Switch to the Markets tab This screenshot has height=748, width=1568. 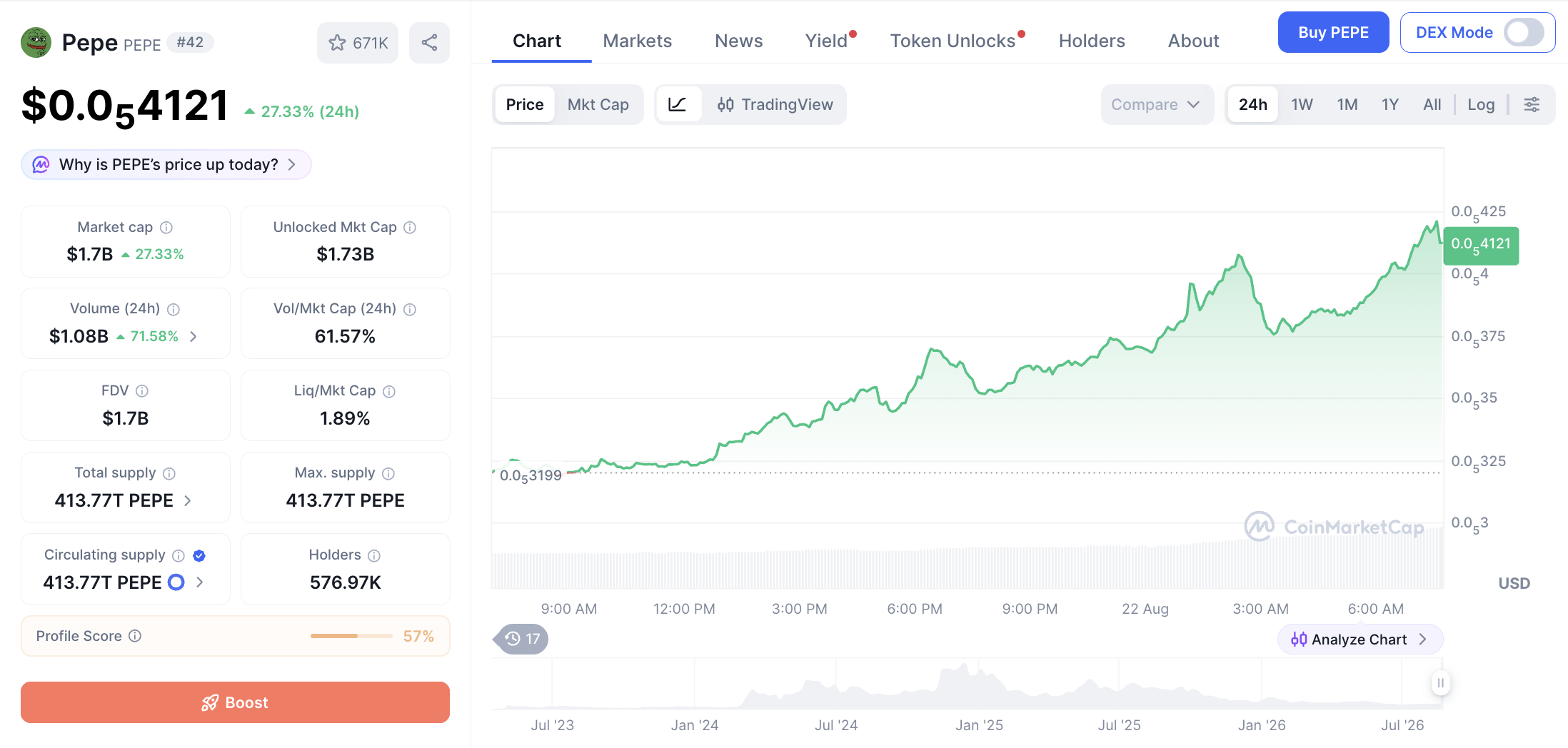coord(637,41)
